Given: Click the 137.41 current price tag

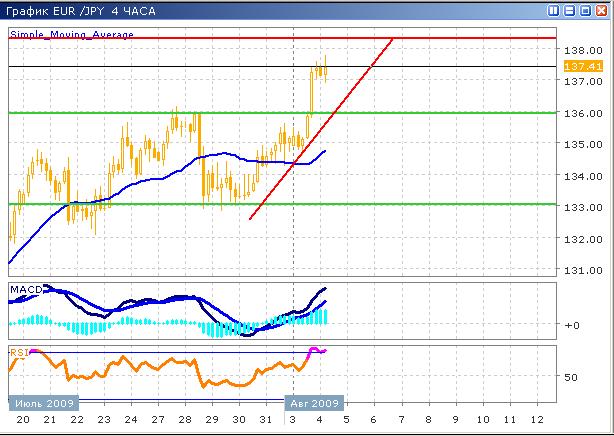Looking at the screenshot, I should [x=575, y=66].
